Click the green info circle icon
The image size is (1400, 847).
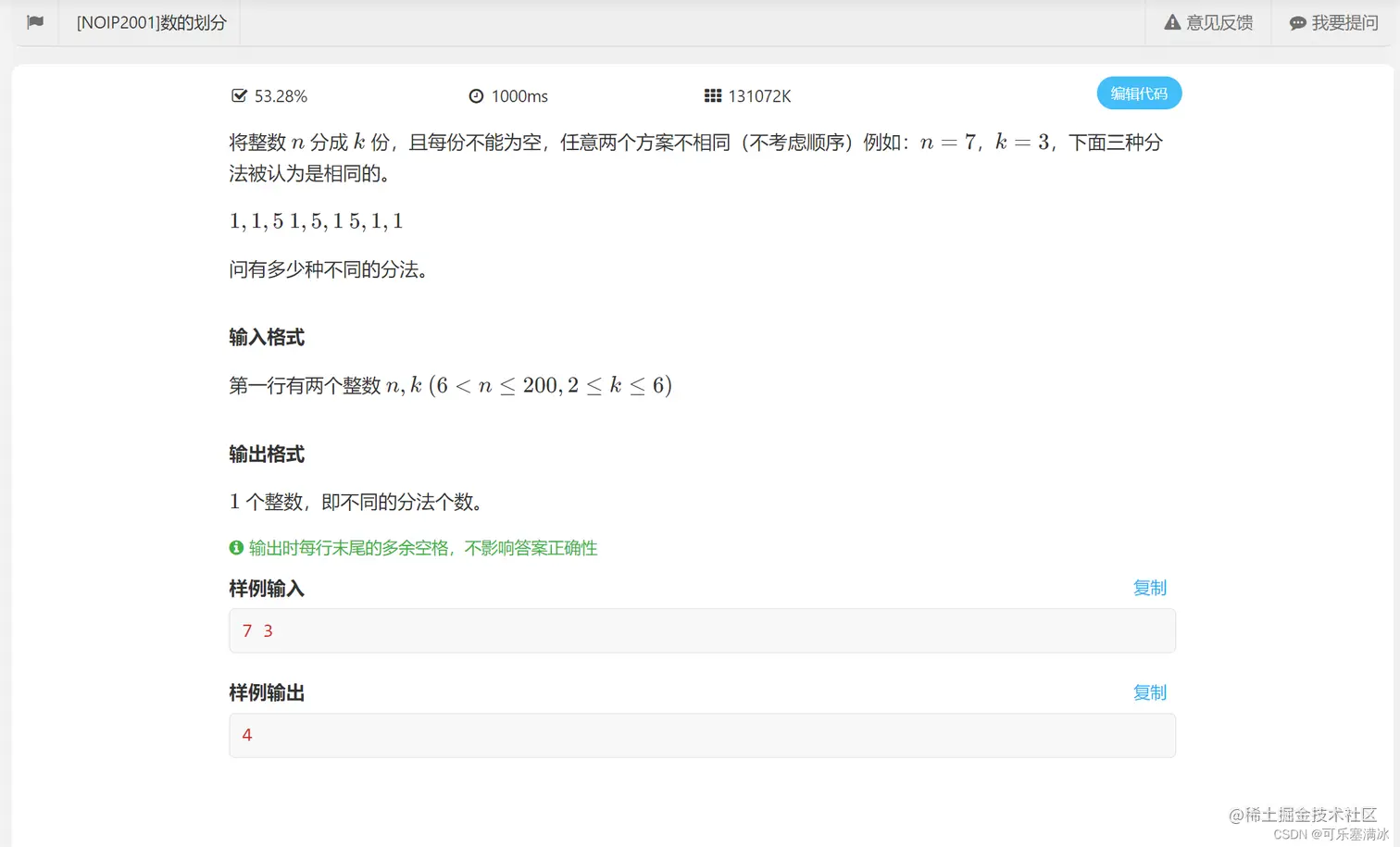click(x=236, y=548)
